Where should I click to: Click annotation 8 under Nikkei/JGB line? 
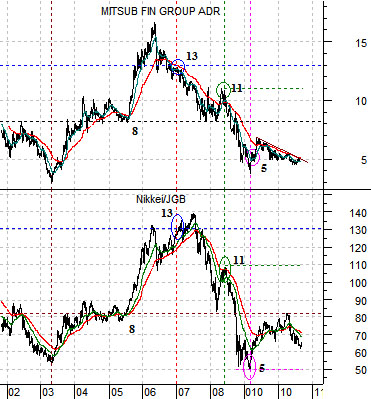click(x=132, y=329)
